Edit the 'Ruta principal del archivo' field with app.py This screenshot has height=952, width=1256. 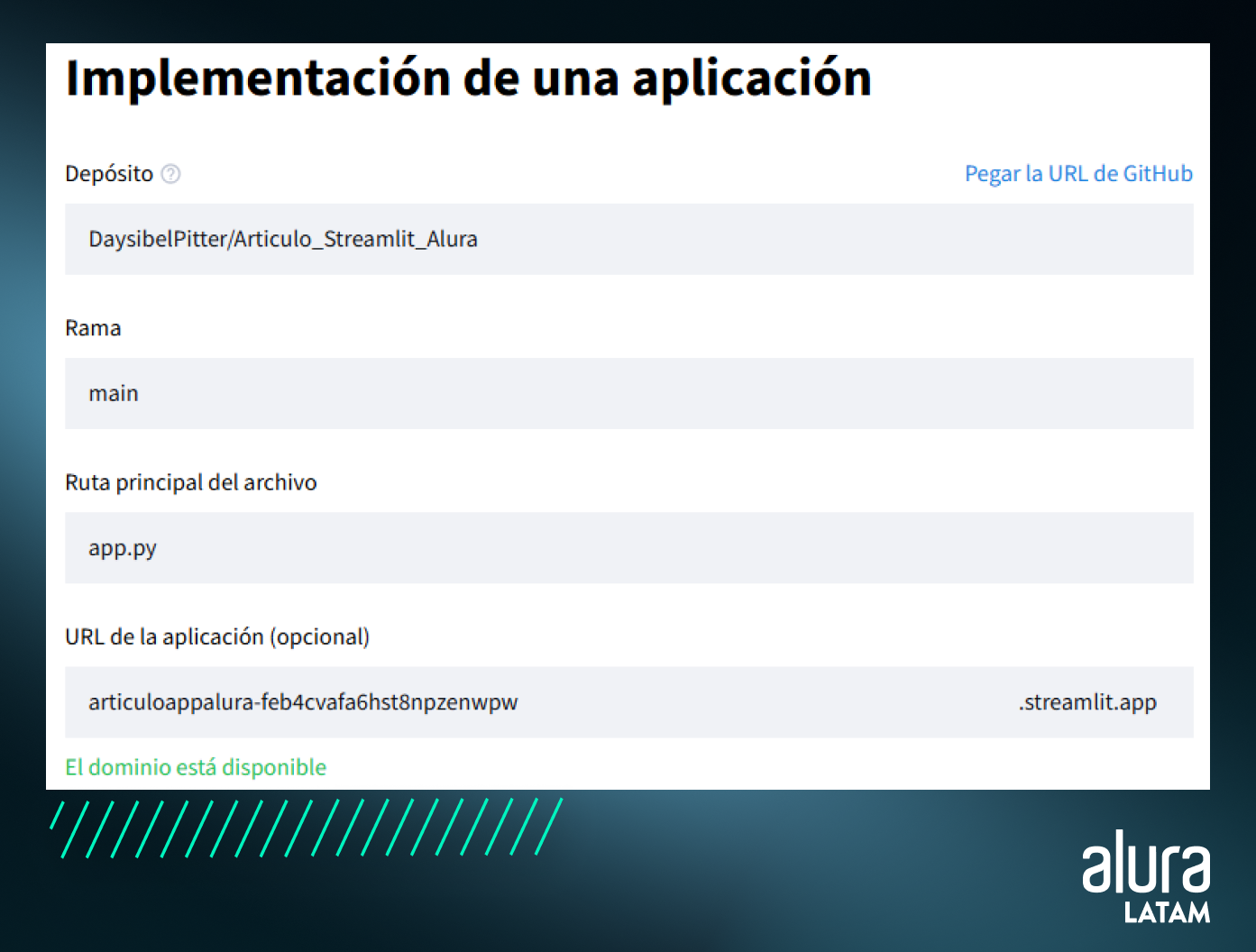[628, 548]
